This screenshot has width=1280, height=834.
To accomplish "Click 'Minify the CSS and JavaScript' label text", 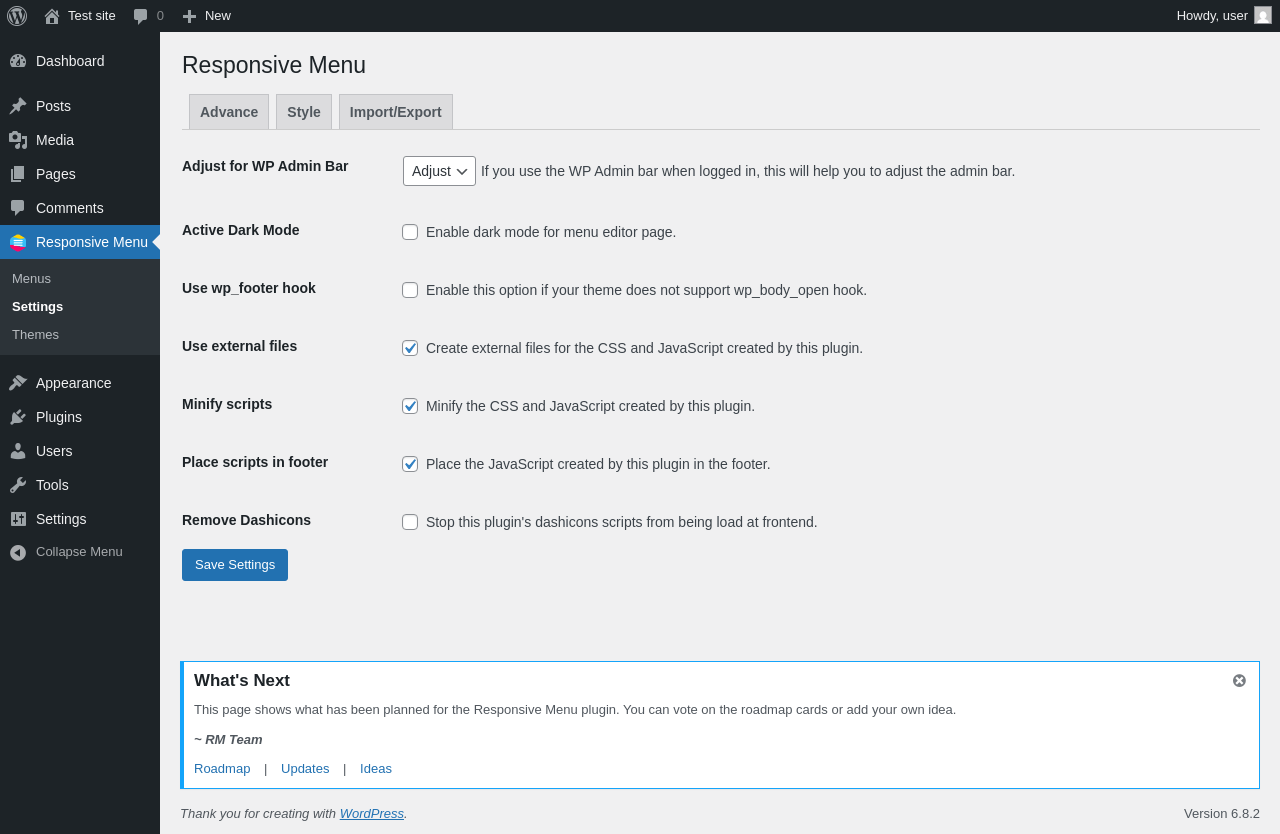I will (590, 406).
